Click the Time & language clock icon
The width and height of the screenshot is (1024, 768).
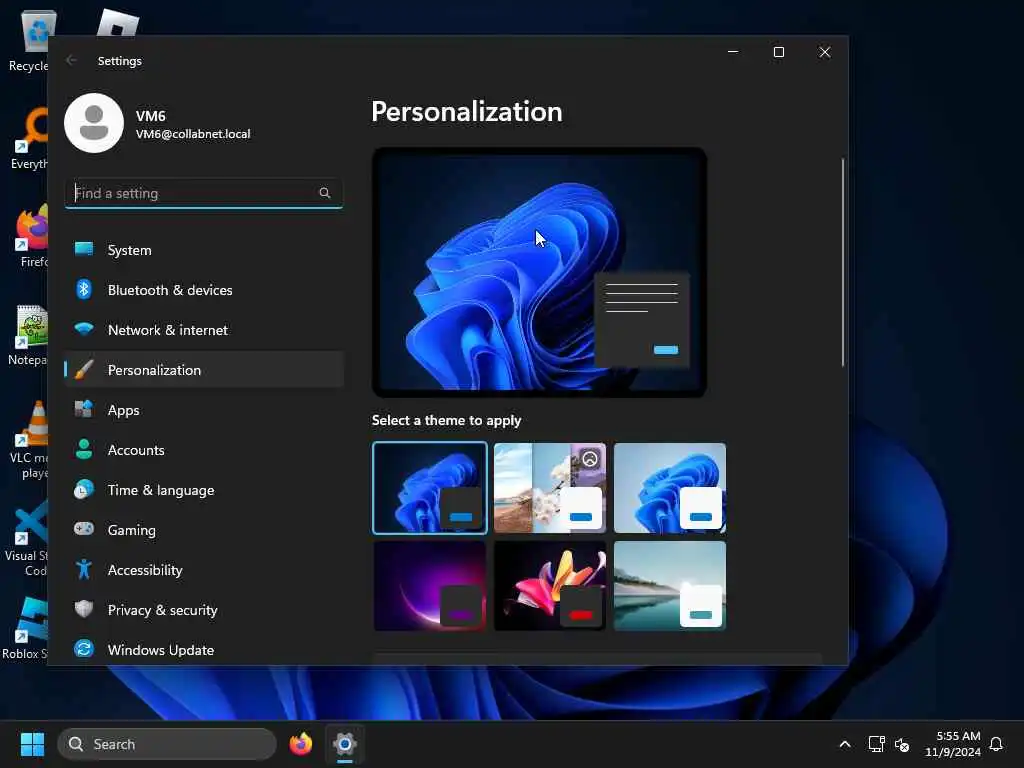84,489
